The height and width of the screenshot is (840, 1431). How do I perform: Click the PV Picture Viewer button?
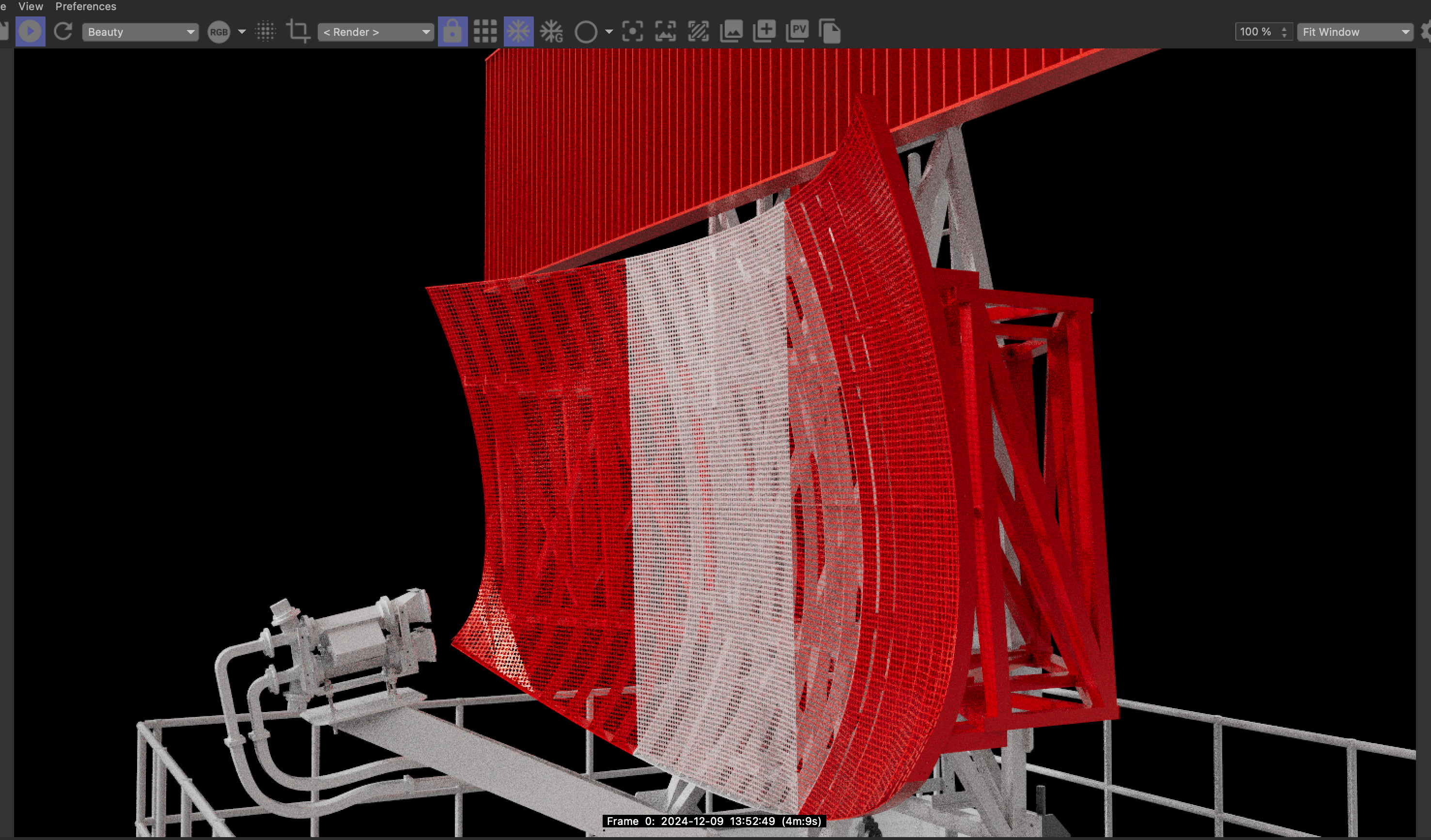pyautogui.click(x=797, y=31)
